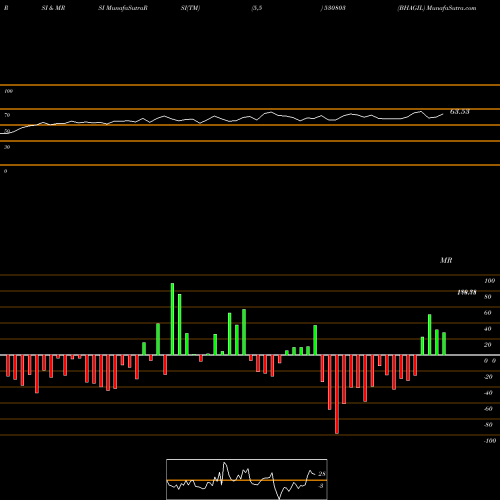Viewport: 500px width, 500px height.
Task: Click the RSI value 63.53 label
Action: 460,112
